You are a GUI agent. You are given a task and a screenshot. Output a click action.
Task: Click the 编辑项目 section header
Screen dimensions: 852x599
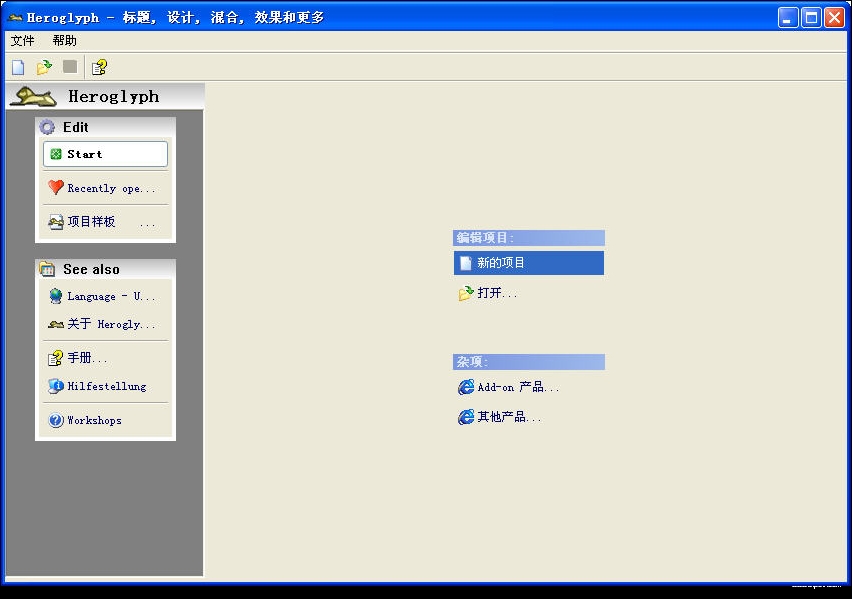click(x=529, y=238)
